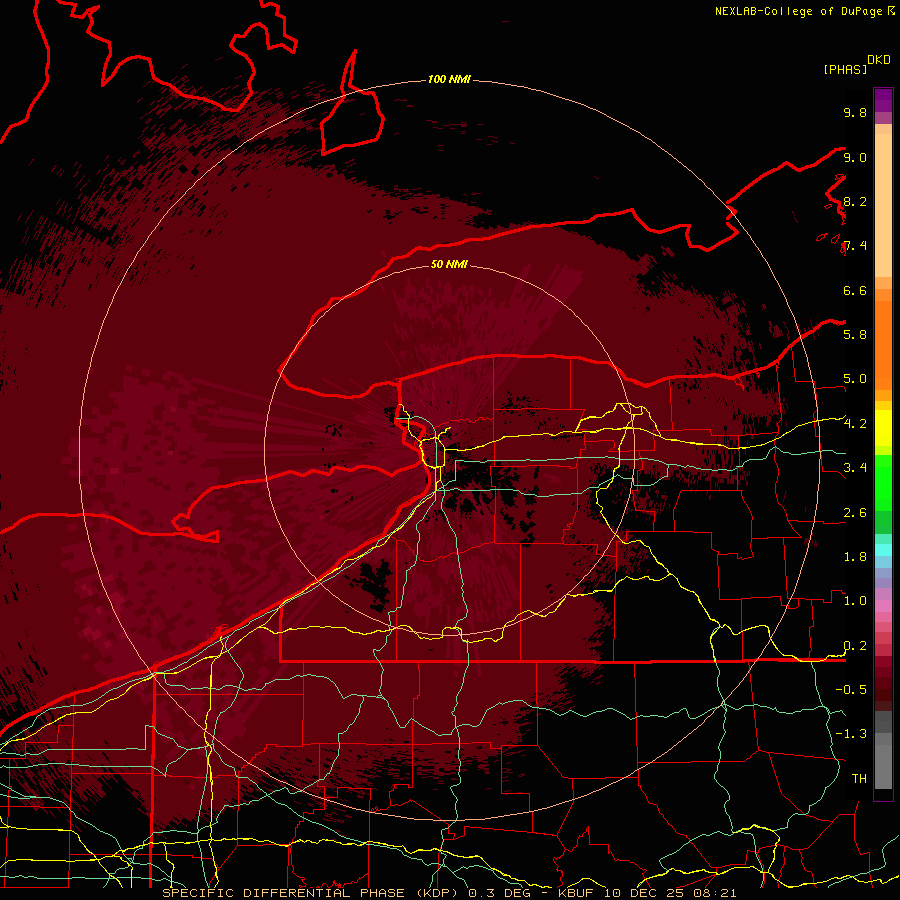900x900 pixels.
Task: Click the 4.2 legend value
Action: 855,424
